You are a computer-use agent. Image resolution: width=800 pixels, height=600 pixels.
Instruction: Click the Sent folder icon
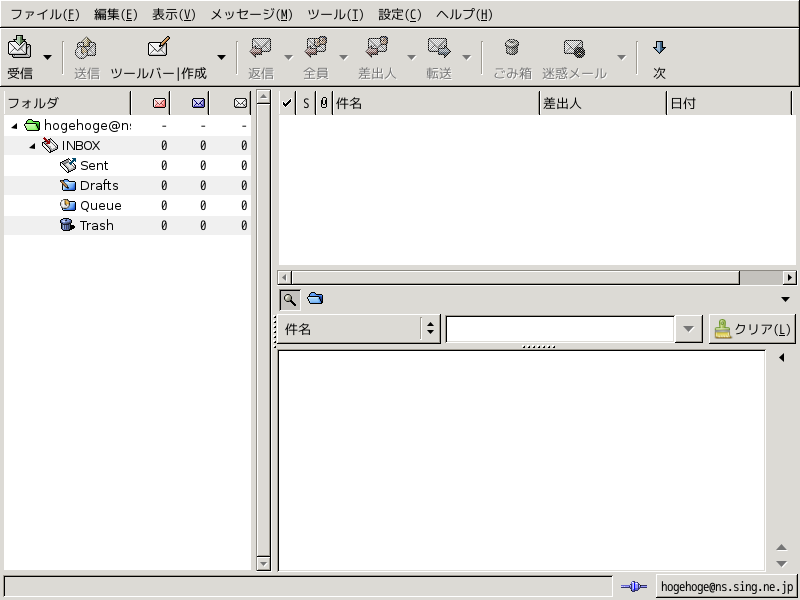pos(68,165)
